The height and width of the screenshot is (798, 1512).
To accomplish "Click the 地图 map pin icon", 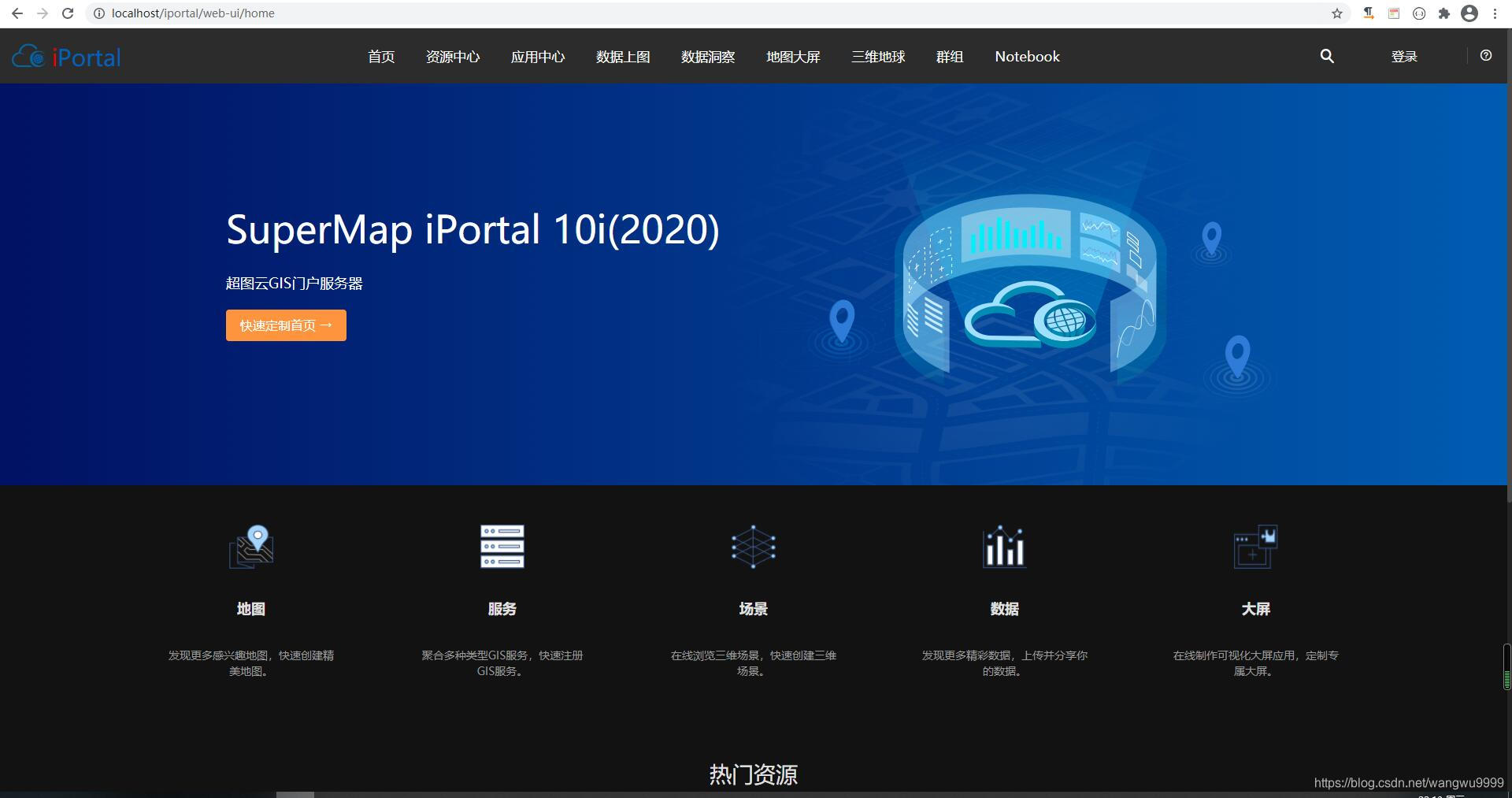I will click(x=251, y=547).
